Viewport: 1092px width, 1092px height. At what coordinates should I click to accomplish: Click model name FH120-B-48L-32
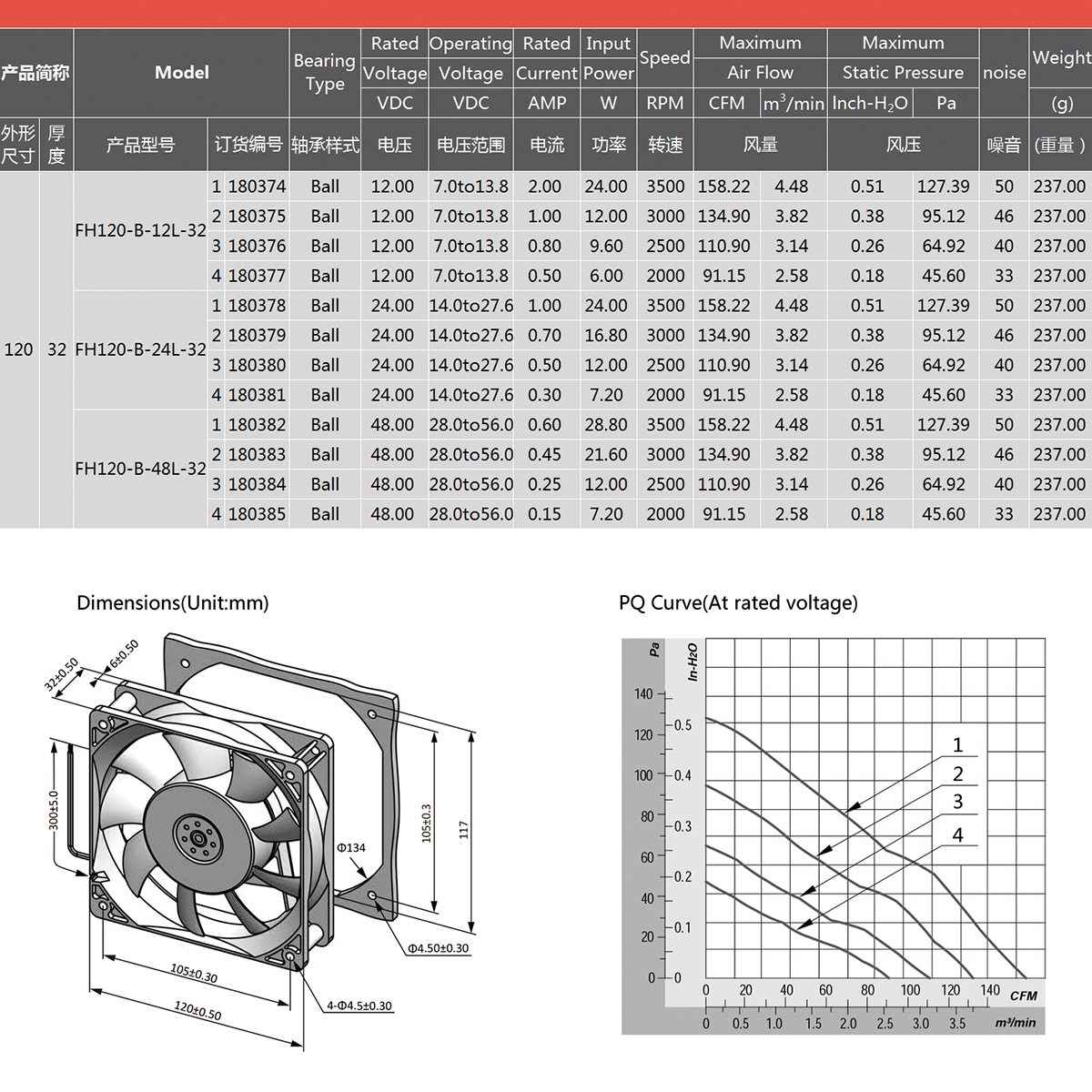[140, 469]
